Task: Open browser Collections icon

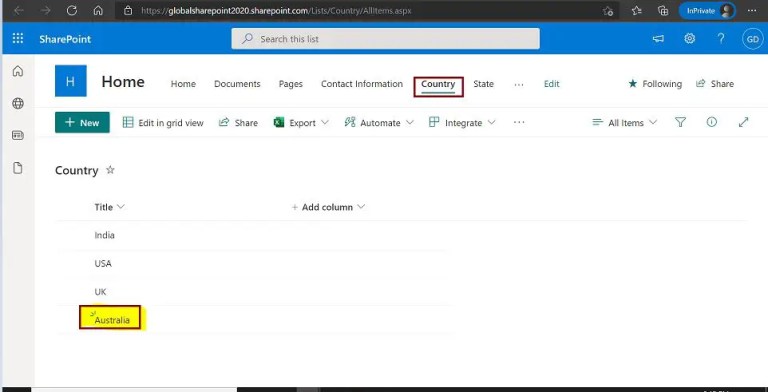Action: coord(663,10)
